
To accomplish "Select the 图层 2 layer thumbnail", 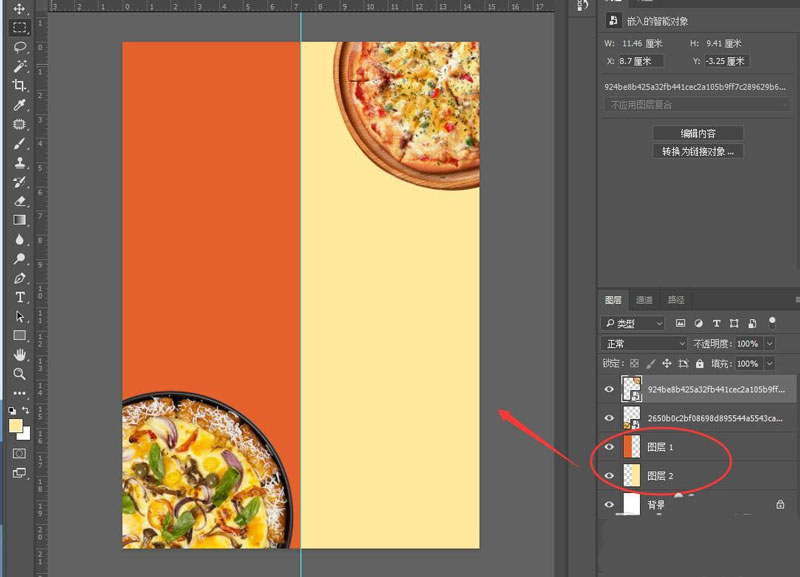I will pos(632,475).
